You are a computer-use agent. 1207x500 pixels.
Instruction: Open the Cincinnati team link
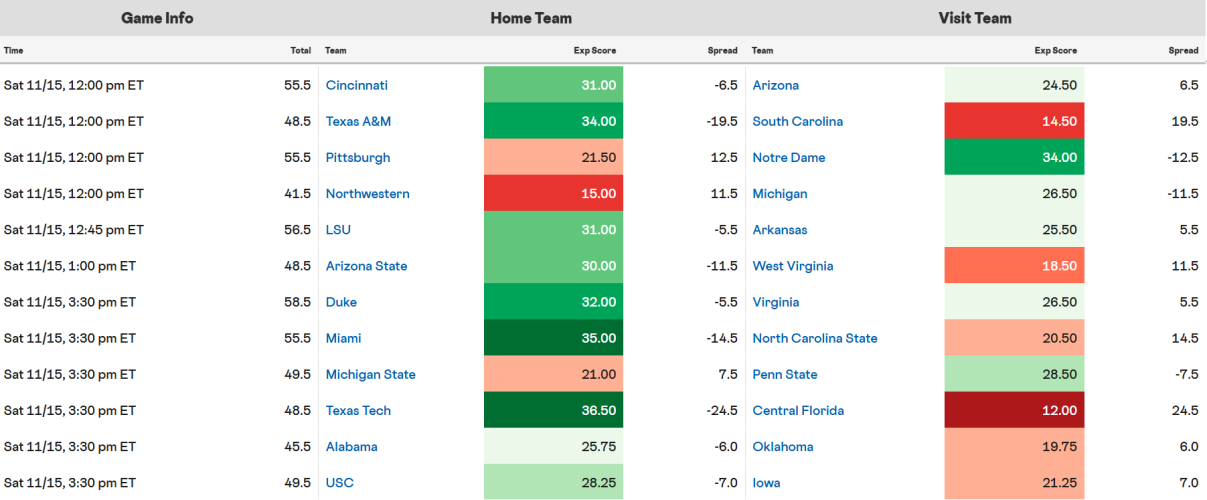click(x=356, y=86)
